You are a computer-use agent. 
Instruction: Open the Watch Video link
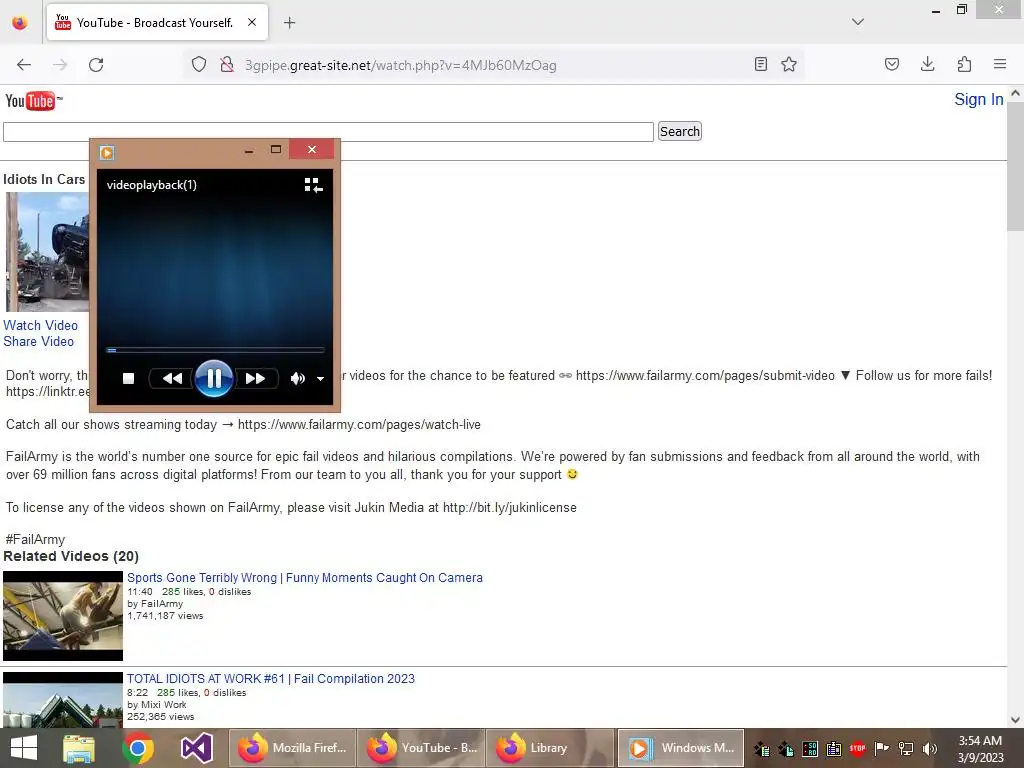pyautogui.click(x=40, y=325)
